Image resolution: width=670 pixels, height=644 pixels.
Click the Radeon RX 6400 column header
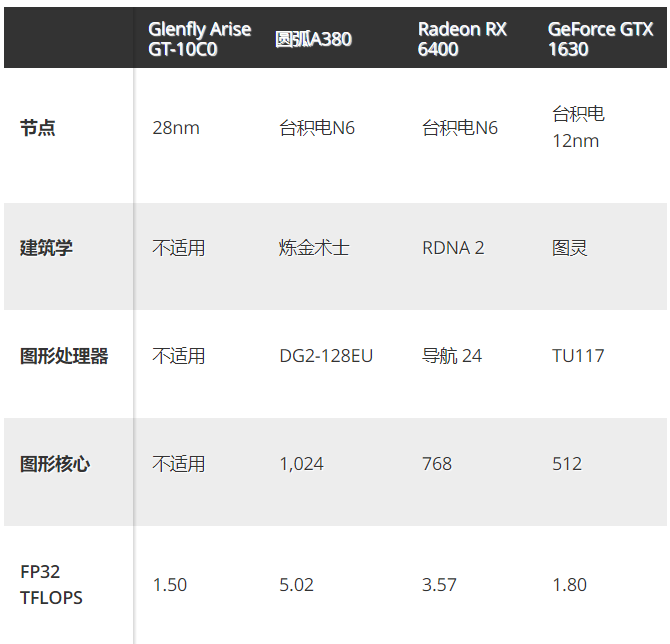(462, 39)
